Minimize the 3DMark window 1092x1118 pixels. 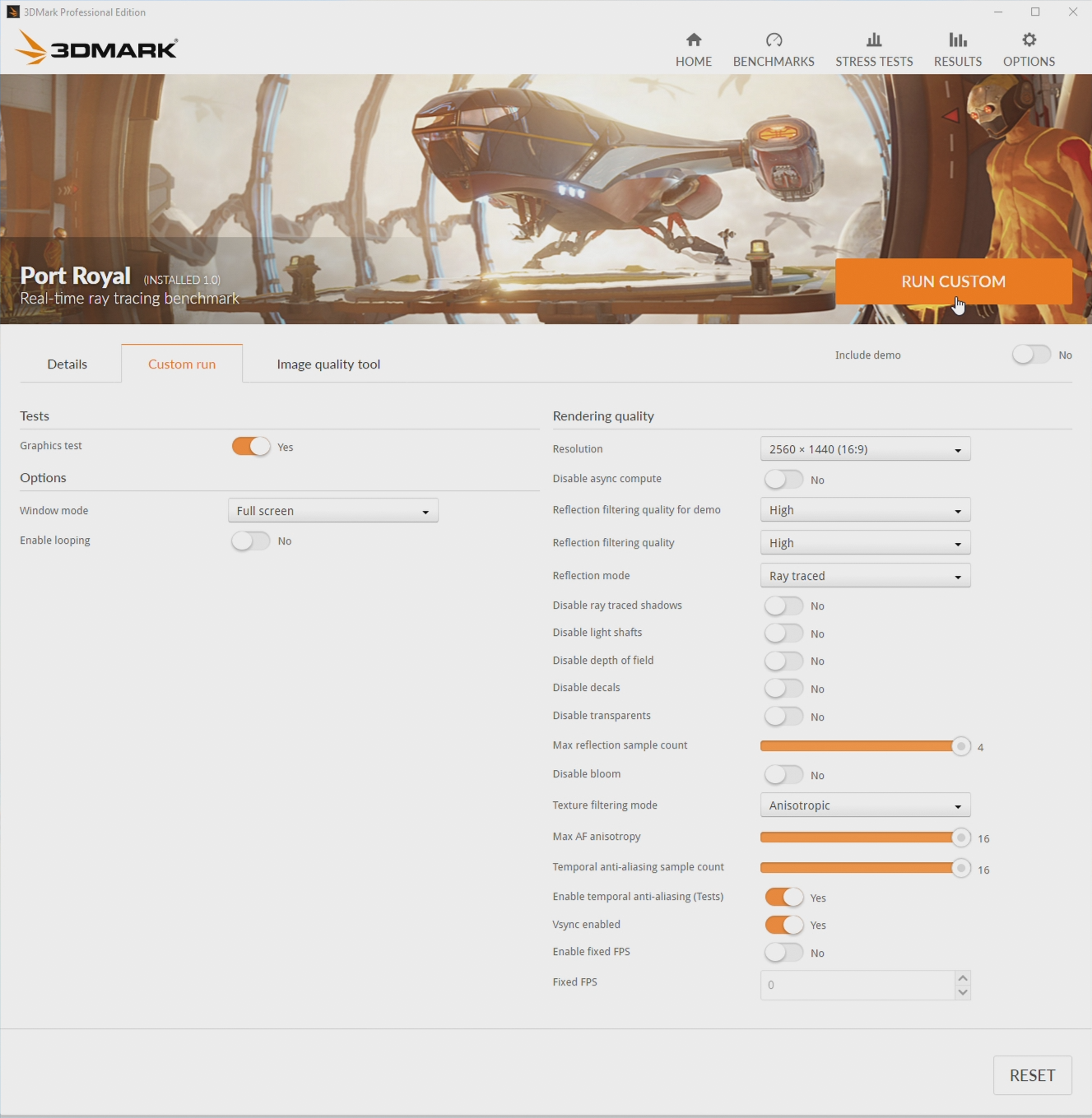[x=998, y=12]
